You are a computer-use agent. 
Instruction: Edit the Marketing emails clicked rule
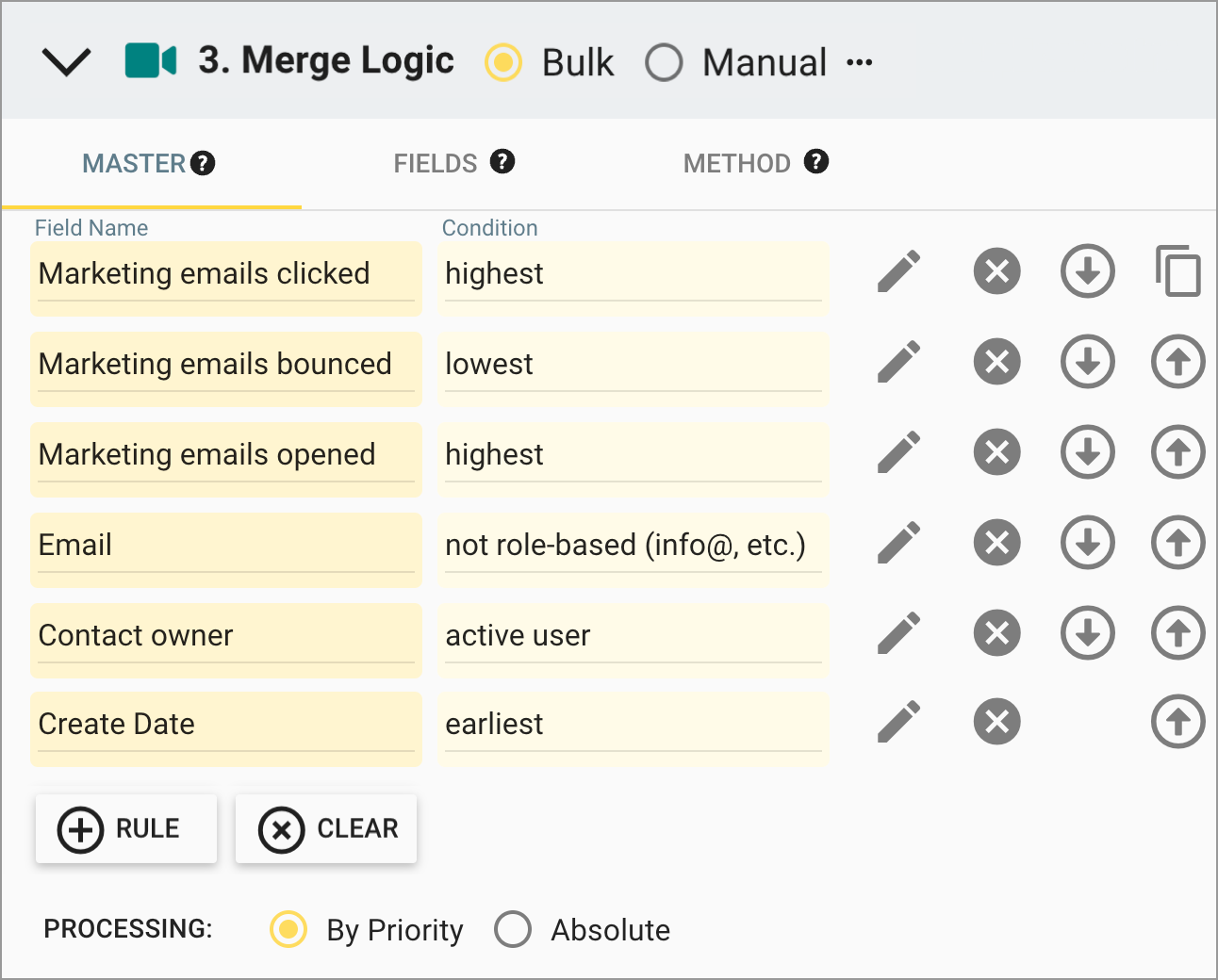point(898,271)
